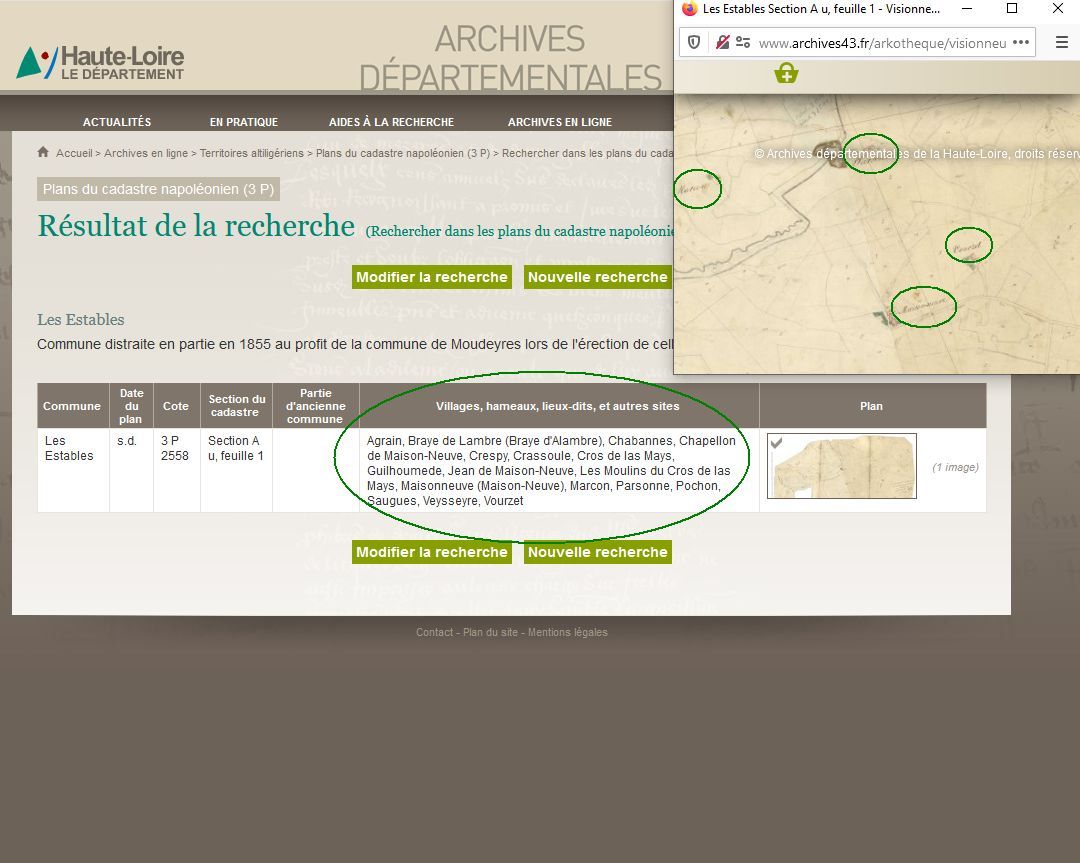Open the page actions three-dots menu
Image resolution: width=1080 pixels, height=863 pixels.
[1020, 43]
